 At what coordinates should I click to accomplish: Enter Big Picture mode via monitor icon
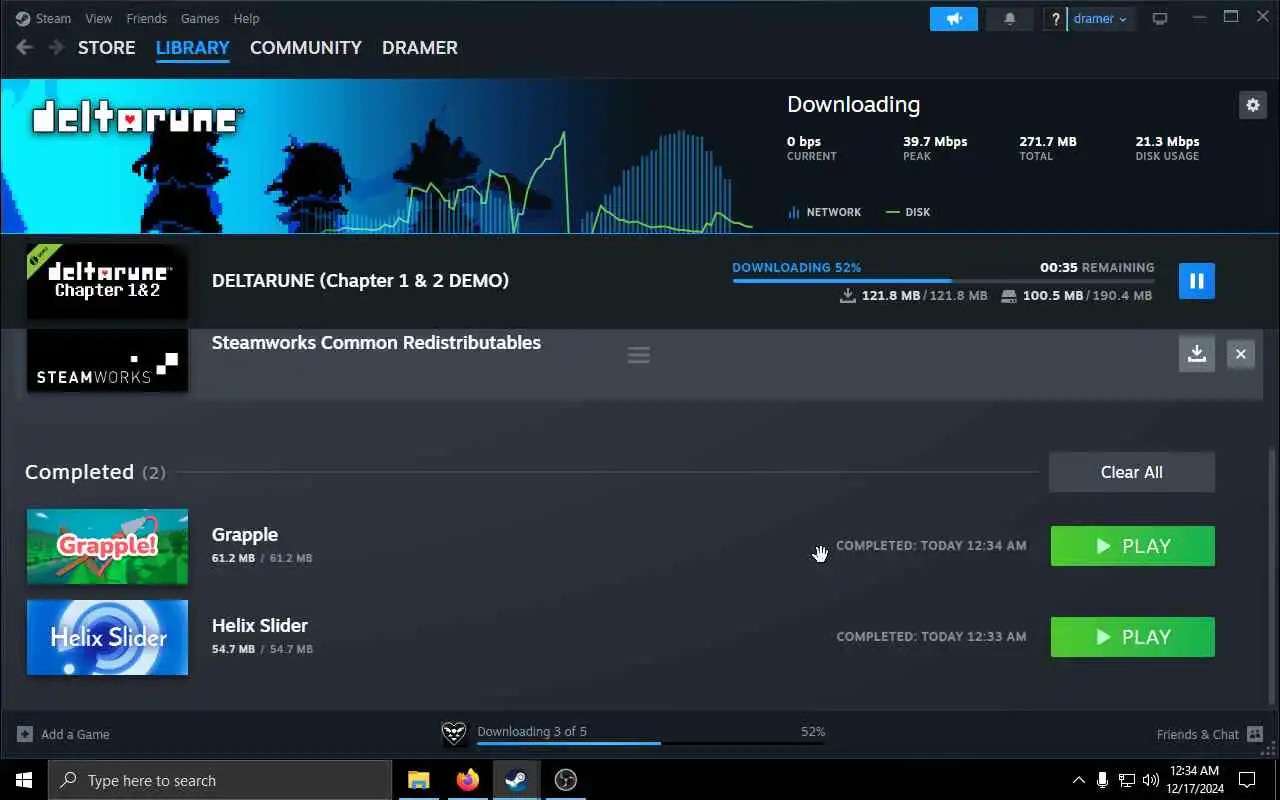[x=1160, y=19]
